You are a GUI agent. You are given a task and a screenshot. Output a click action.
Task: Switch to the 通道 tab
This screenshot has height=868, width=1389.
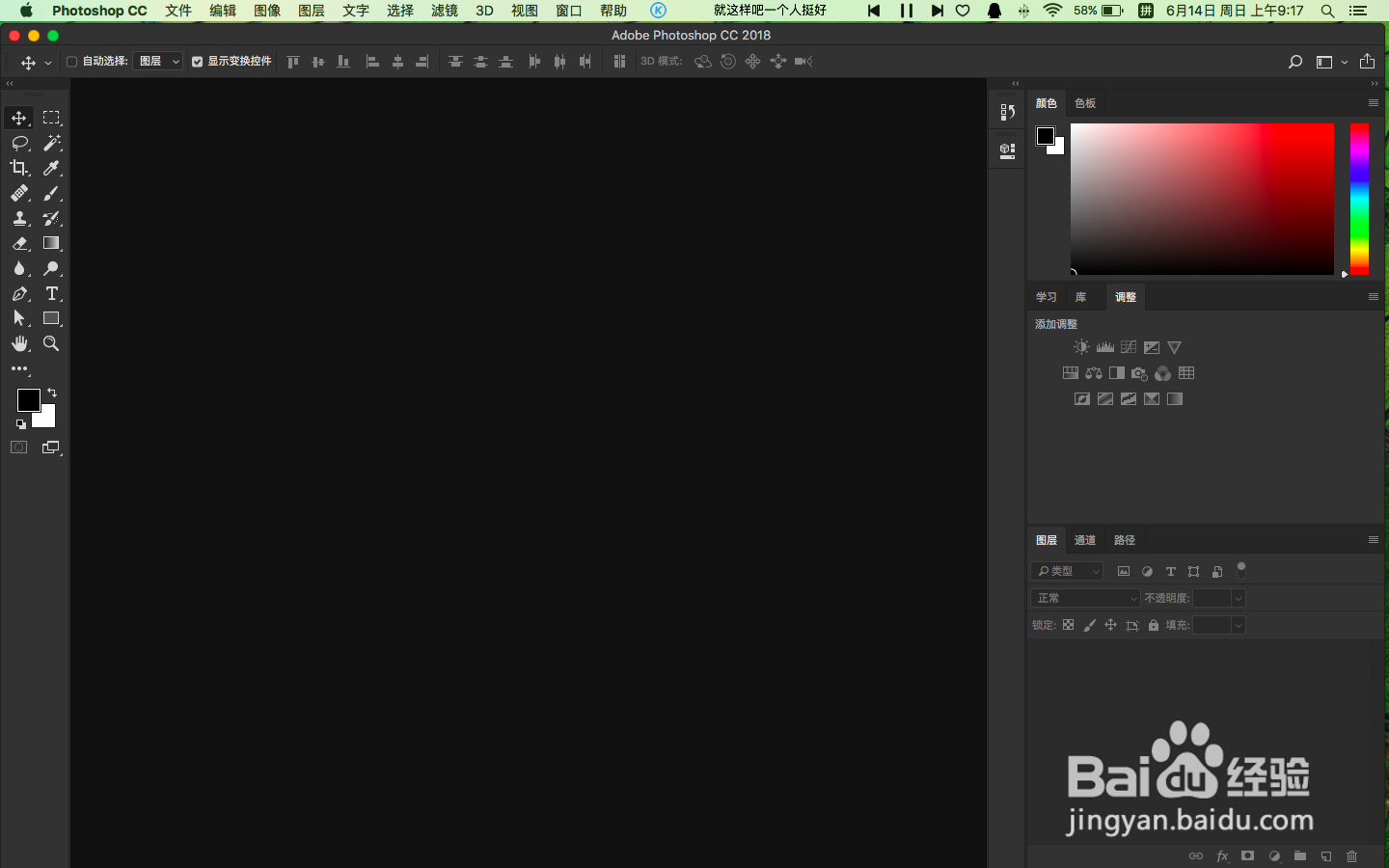coord(1084,540)
